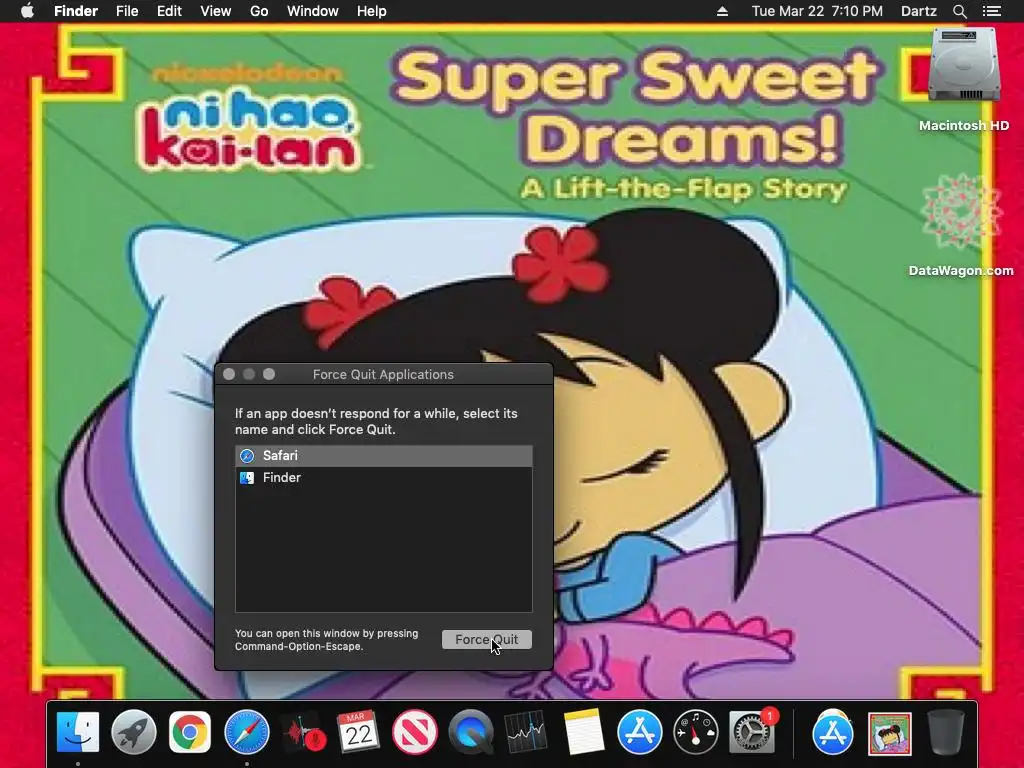Click the eject icon in menu bar
Image resolution: width=1024 pixels, height=768 pixels.
point(722,11)
